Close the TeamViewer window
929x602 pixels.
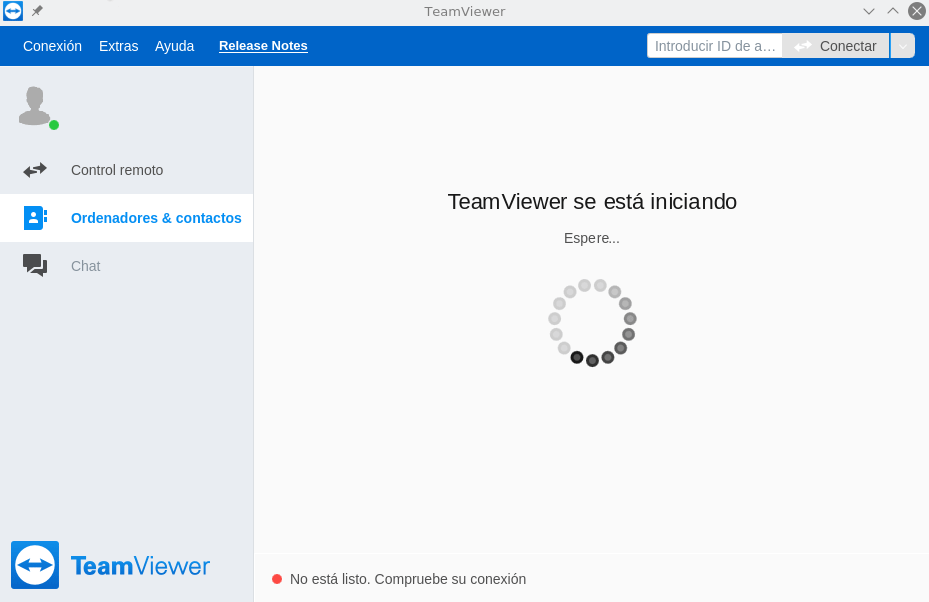[917, 11]
